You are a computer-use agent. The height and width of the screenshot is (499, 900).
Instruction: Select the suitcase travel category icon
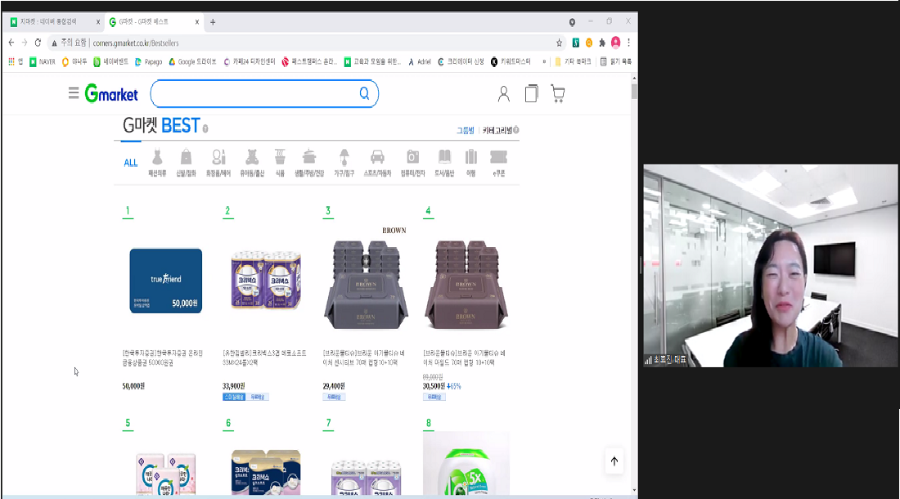coord(471,163)
